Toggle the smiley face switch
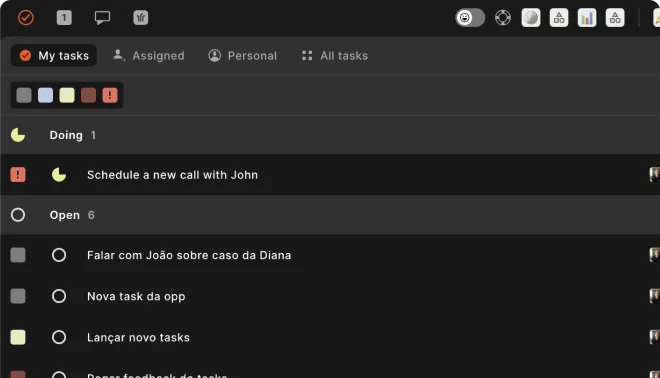 (470, 18)
